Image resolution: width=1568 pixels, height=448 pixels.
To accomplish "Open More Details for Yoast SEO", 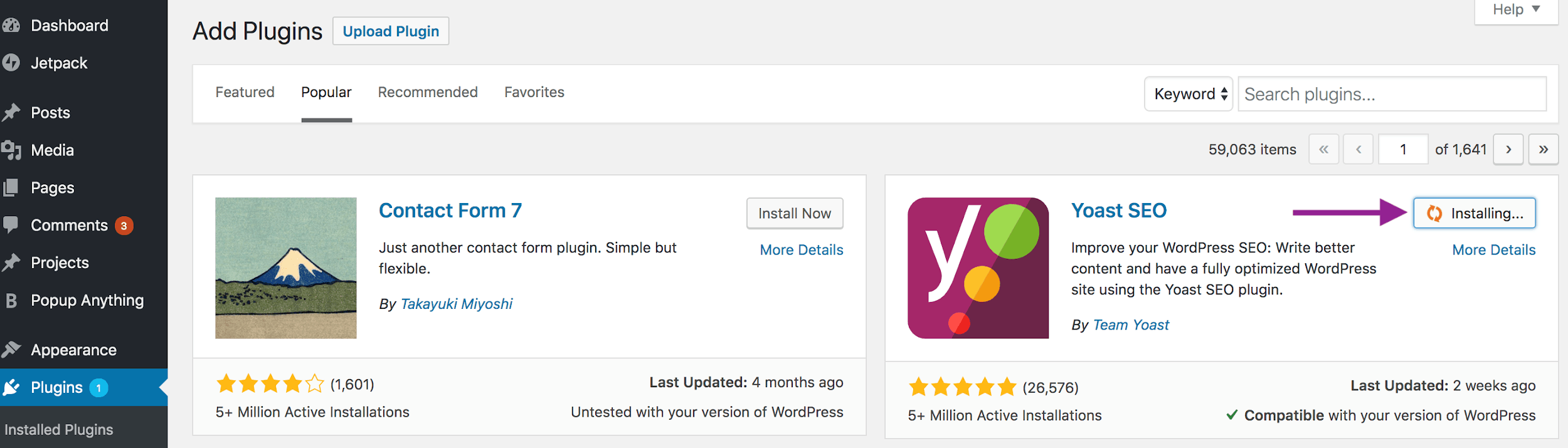I will click(x=1494, y=250).
